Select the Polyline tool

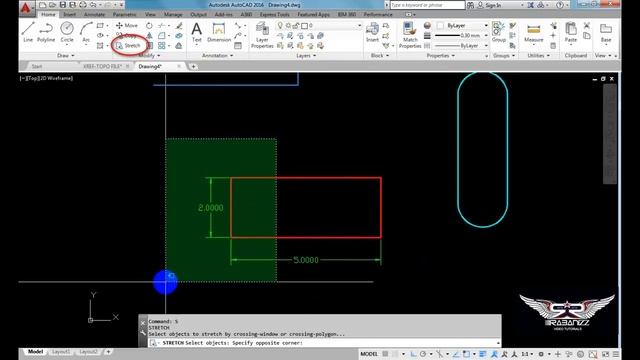46,32
